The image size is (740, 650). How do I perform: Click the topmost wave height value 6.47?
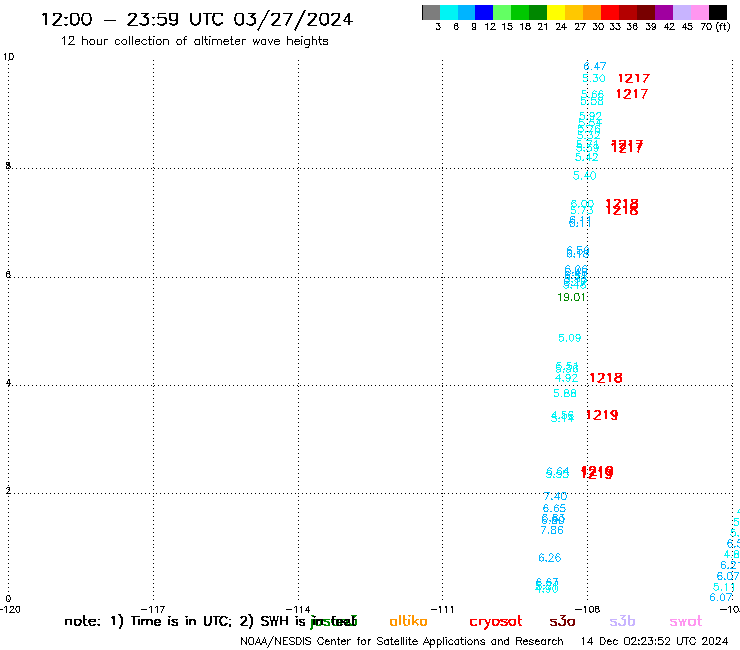[x=595, y=66]
